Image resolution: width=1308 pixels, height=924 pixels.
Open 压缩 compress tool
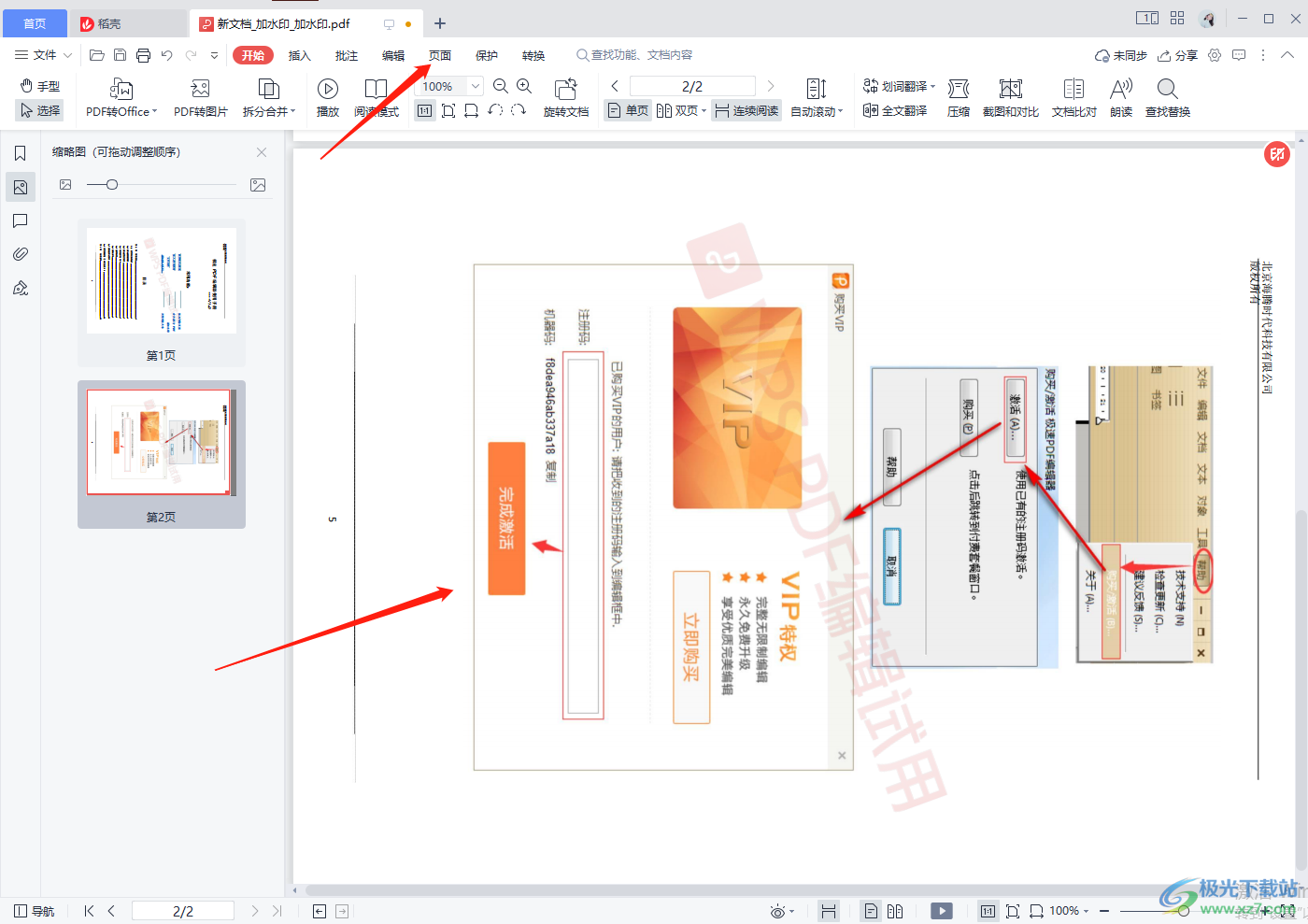959,98
